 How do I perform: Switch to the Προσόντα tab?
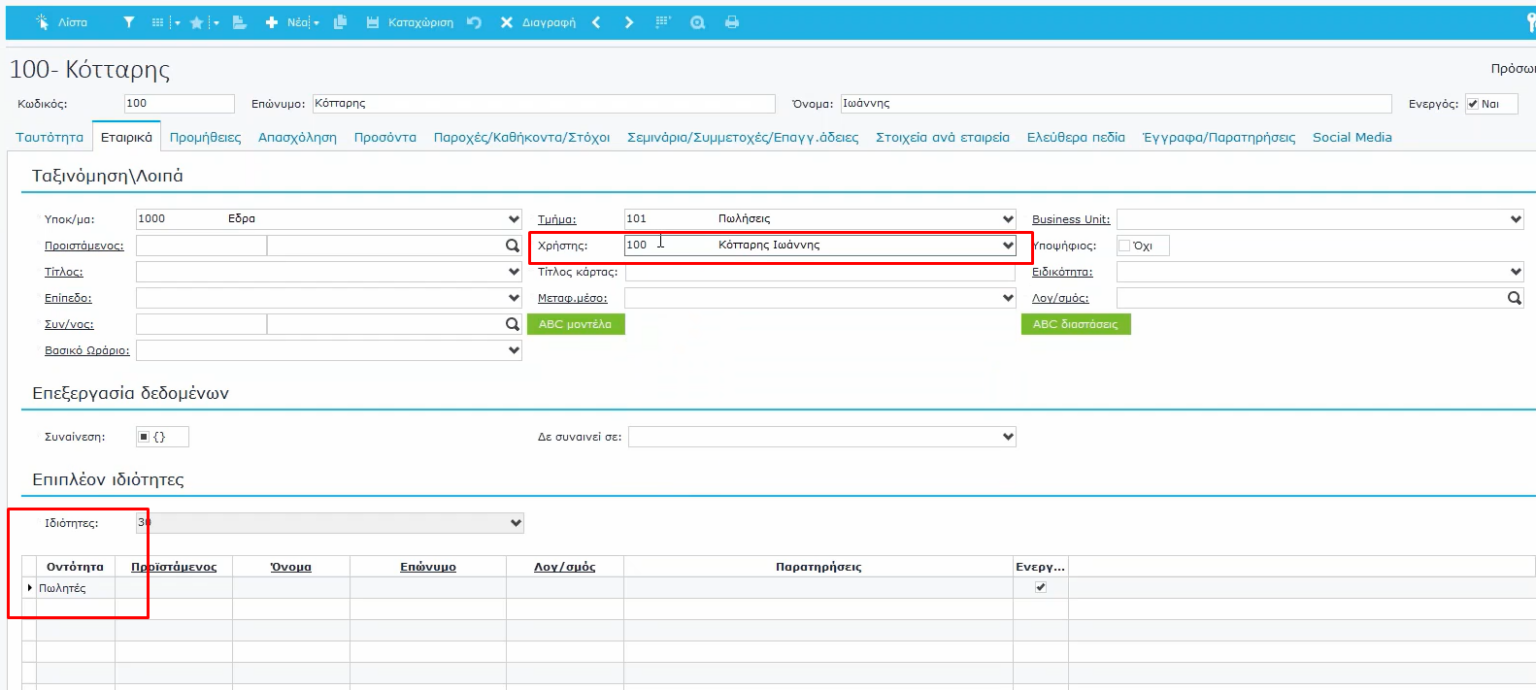click(x=385, y=138)
